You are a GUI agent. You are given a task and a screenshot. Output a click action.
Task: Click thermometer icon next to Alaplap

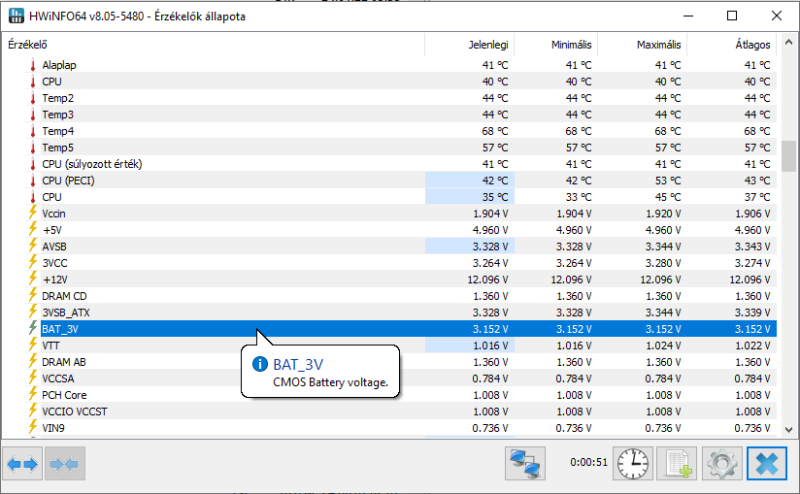pos(33,65)
